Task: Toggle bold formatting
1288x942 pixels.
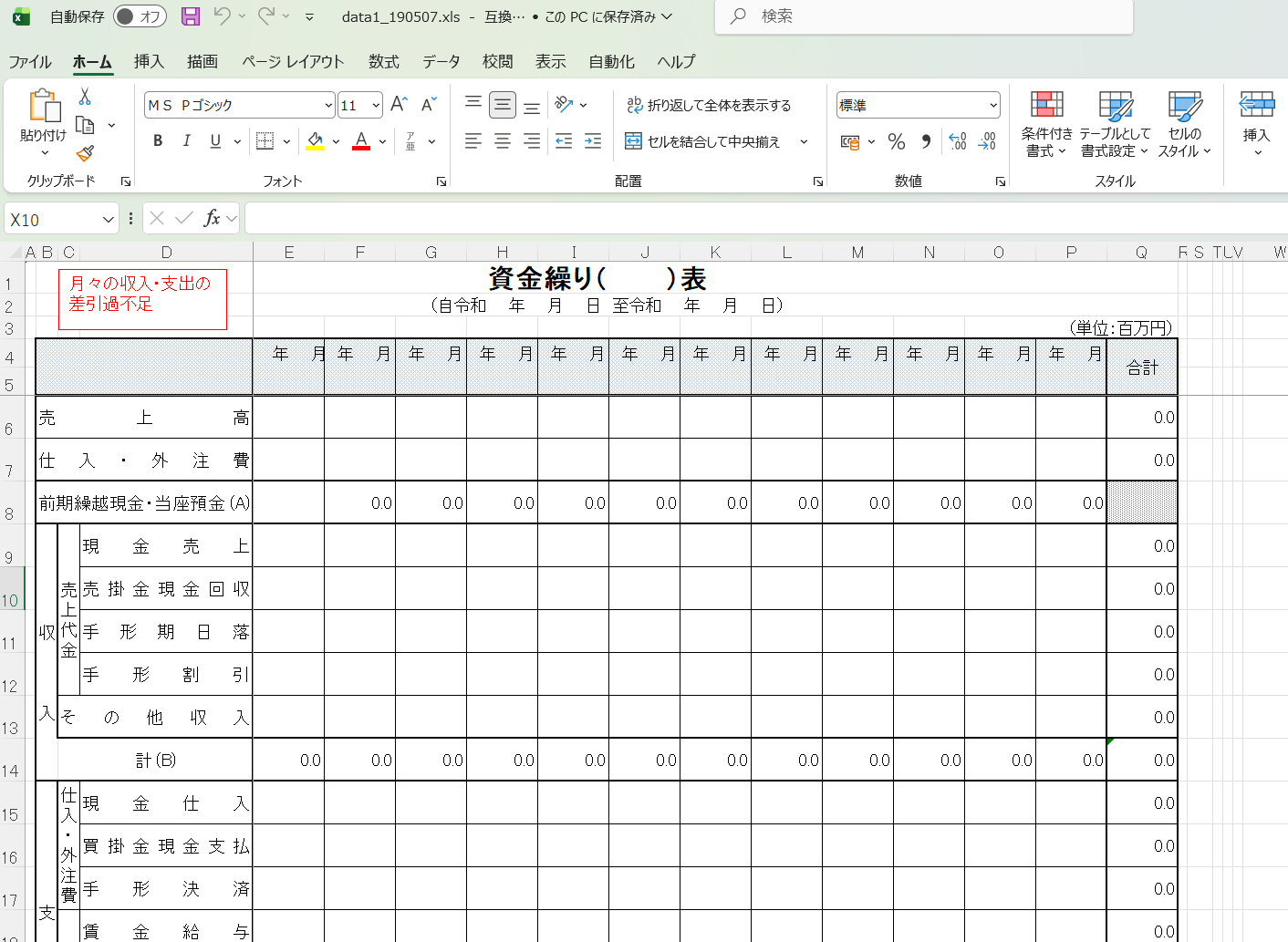Action: [158, 141]
